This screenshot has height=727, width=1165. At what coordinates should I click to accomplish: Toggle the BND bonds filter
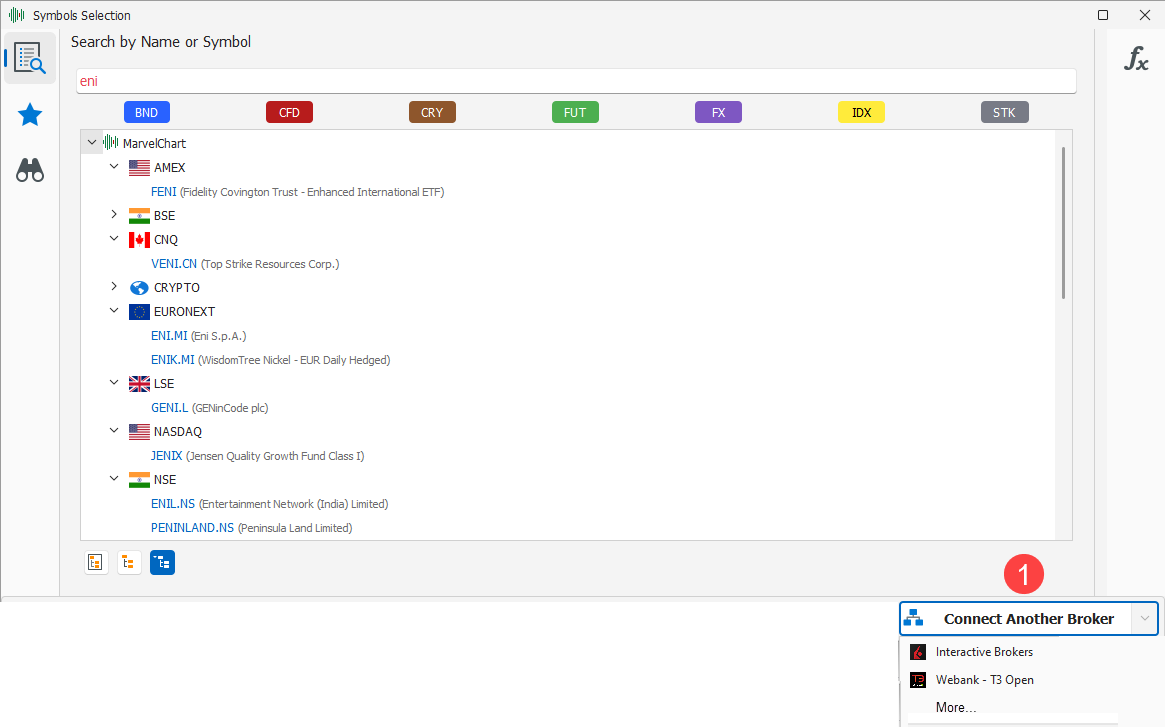point(146,112)
